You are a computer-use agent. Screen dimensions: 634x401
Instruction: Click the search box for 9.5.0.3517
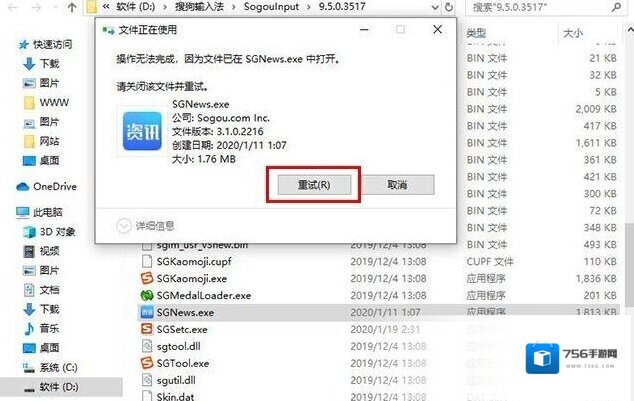[x=544, y=7]
